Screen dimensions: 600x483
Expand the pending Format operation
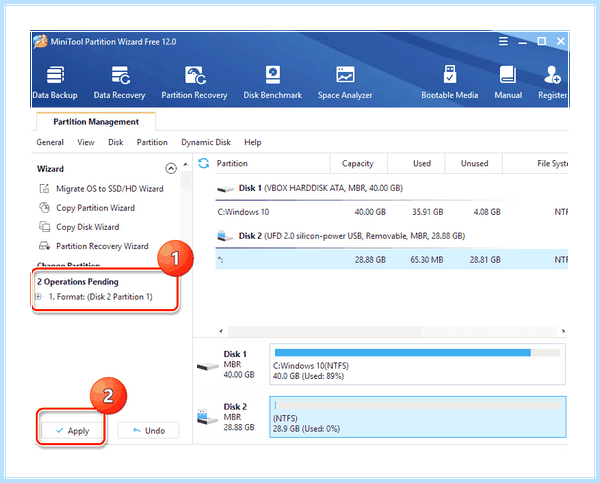38,297
